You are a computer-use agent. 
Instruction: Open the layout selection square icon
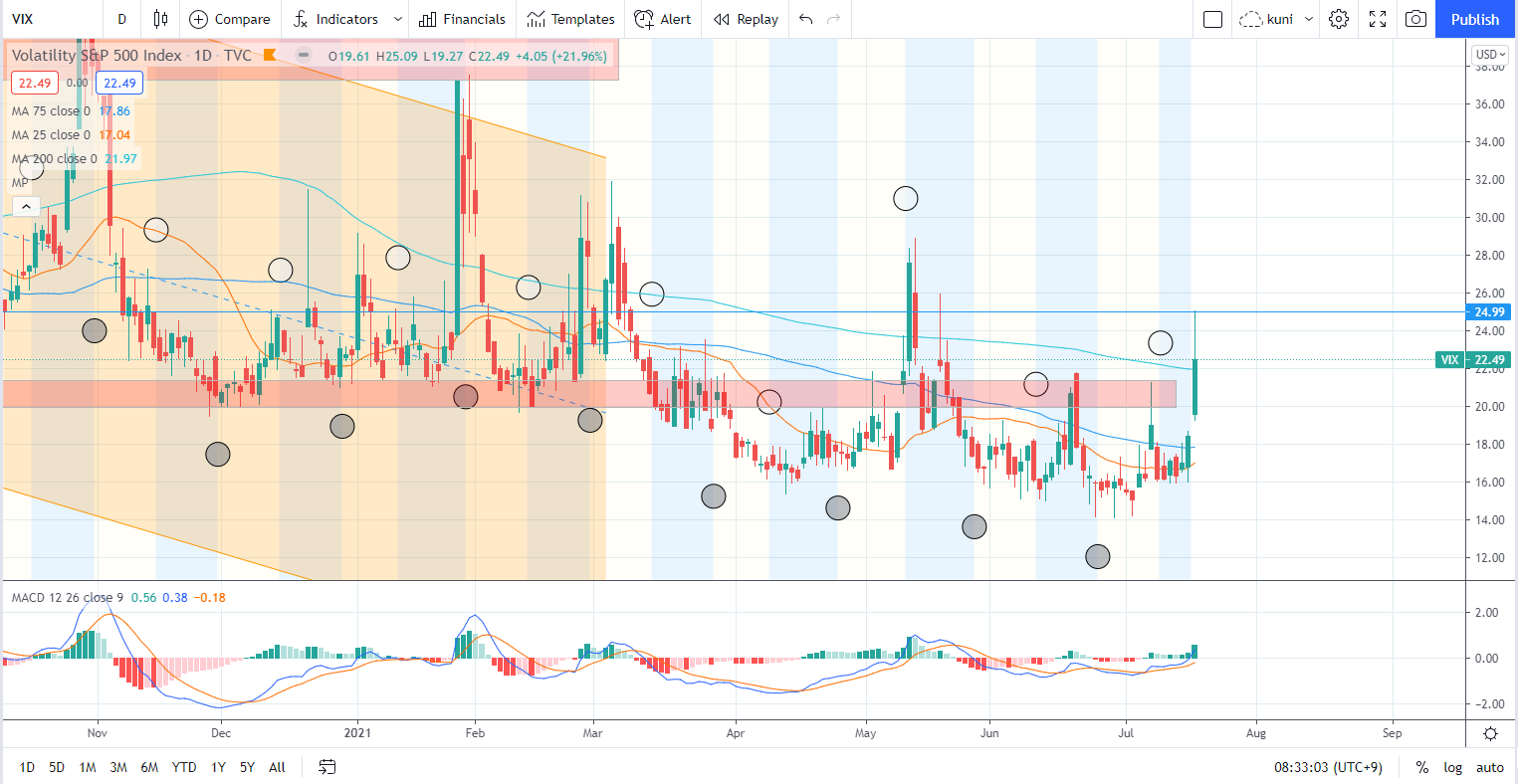(x=1211, y=19)
